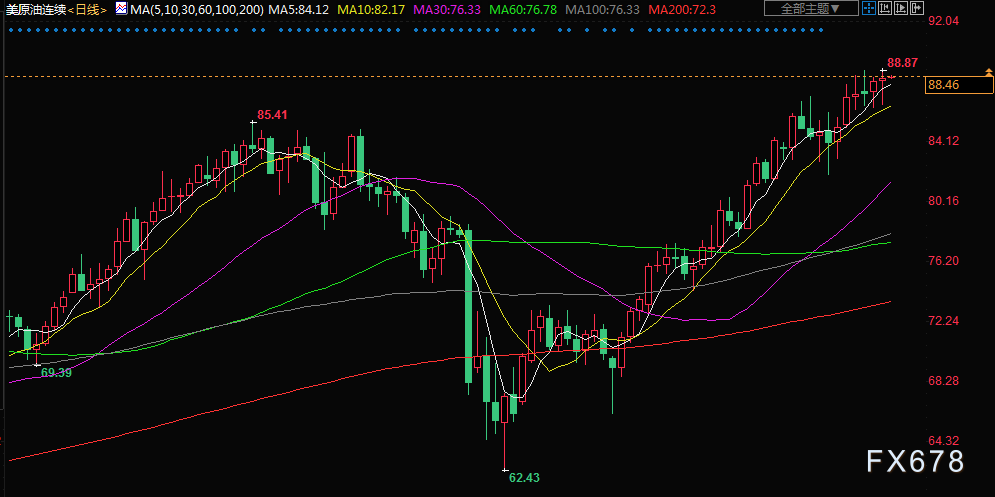The image size is (995, 497).
Task: Click the current price box 88.46
Action: [x=958, y=85]
